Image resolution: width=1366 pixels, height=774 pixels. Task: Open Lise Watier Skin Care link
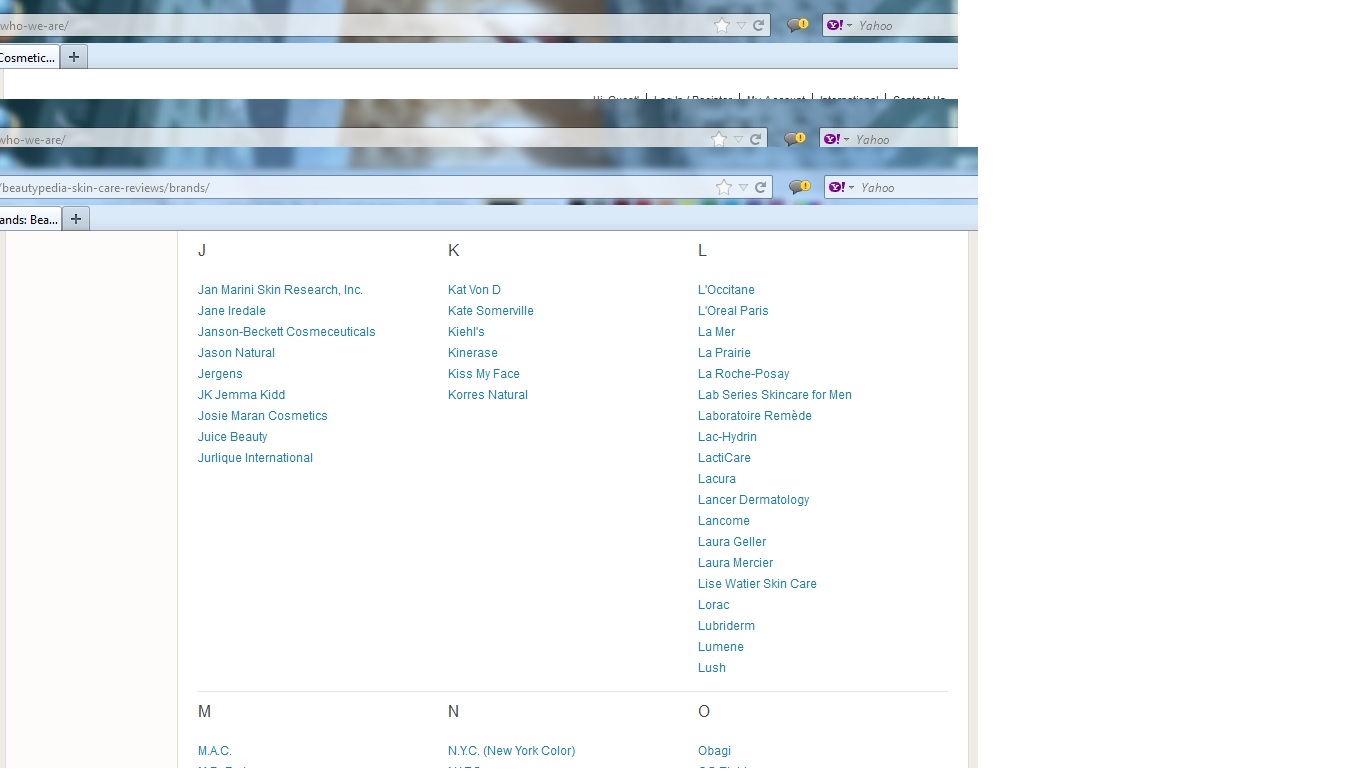(x=757, y=584)
